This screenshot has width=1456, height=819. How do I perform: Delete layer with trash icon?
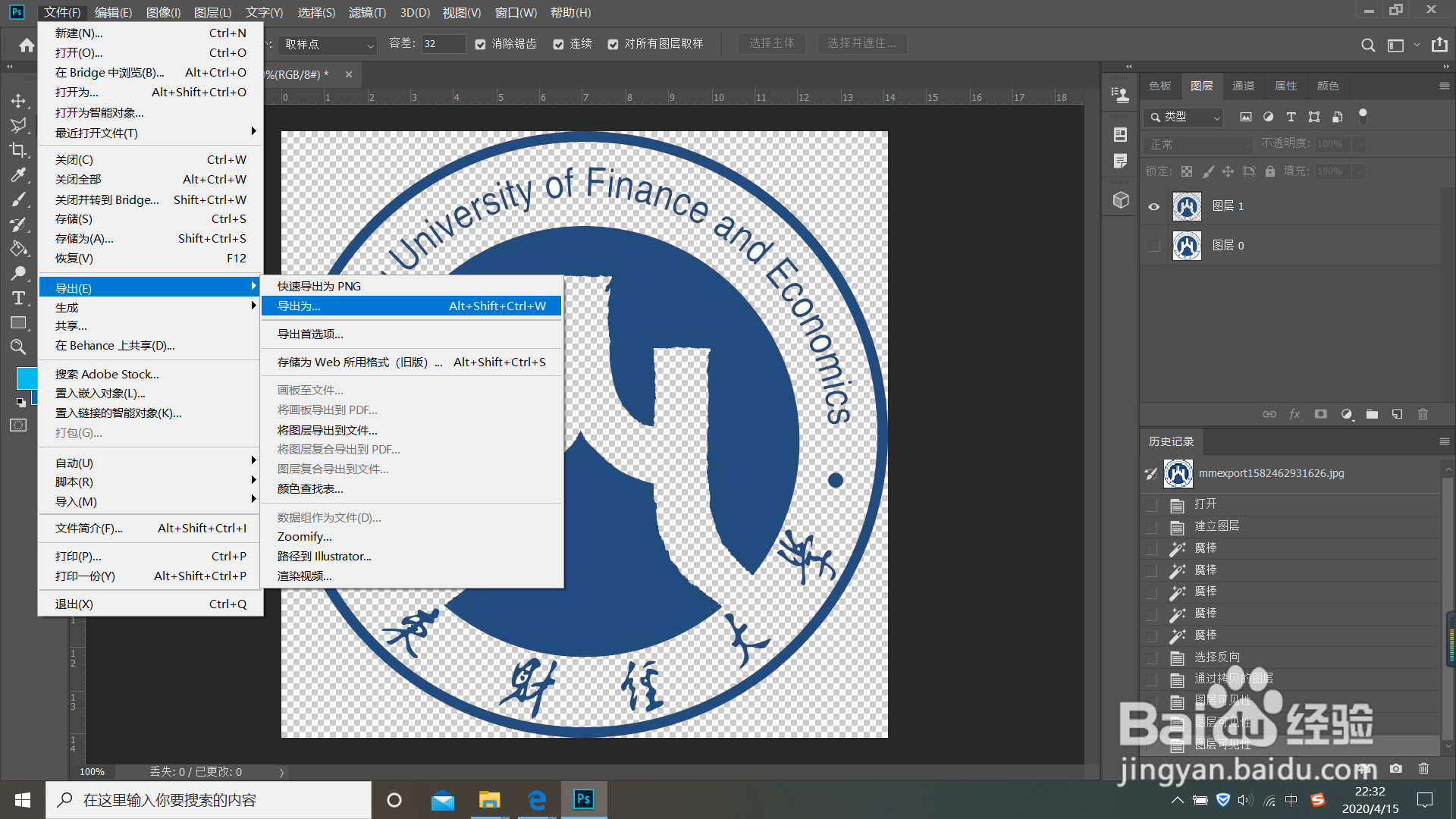tap(1423, 414)
